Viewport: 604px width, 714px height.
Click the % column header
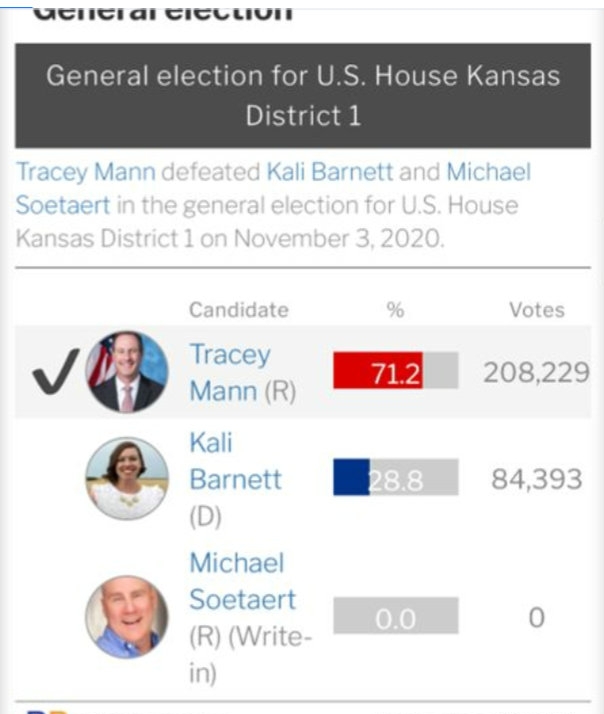395,310
